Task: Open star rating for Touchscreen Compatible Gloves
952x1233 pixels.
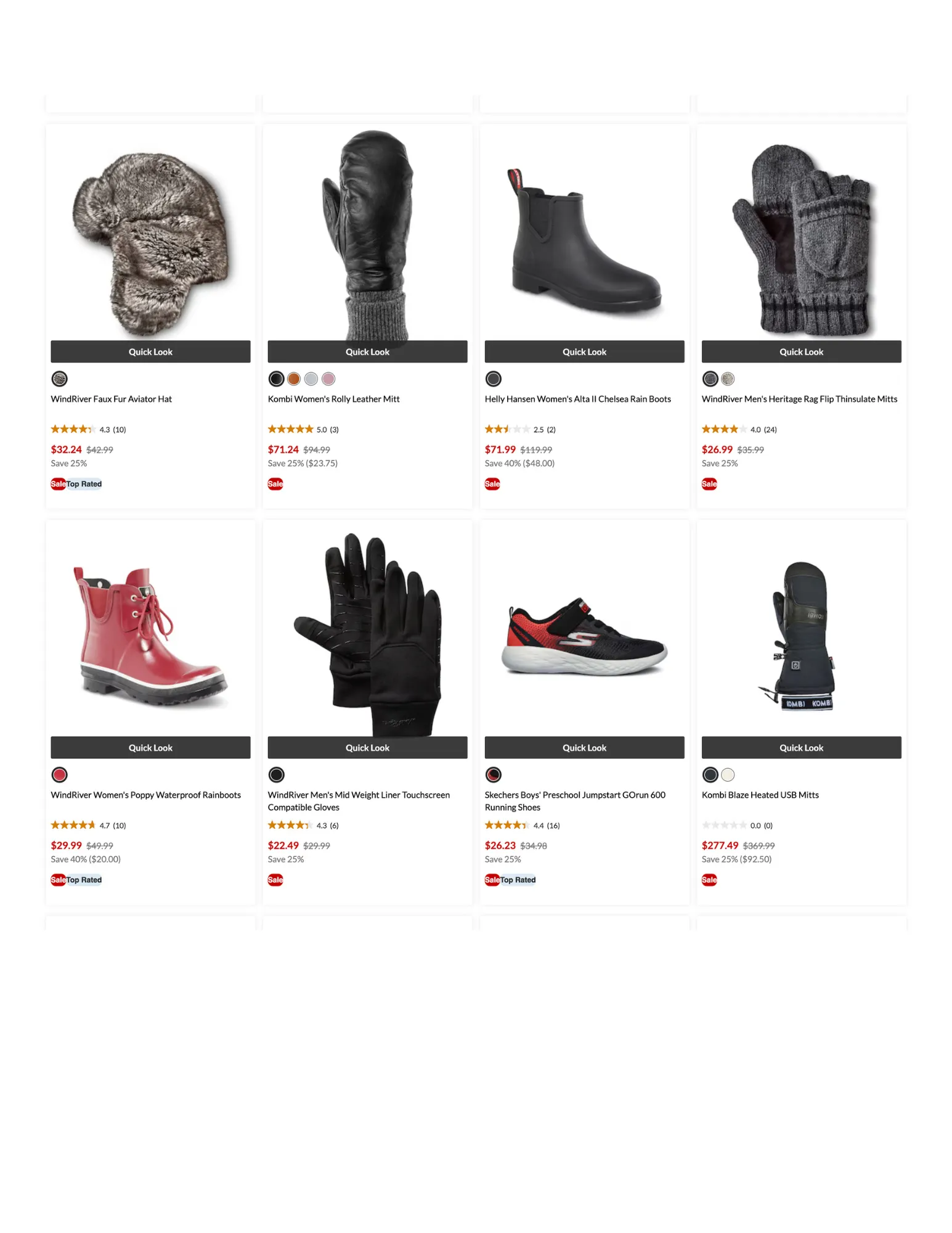Action: 290,825
